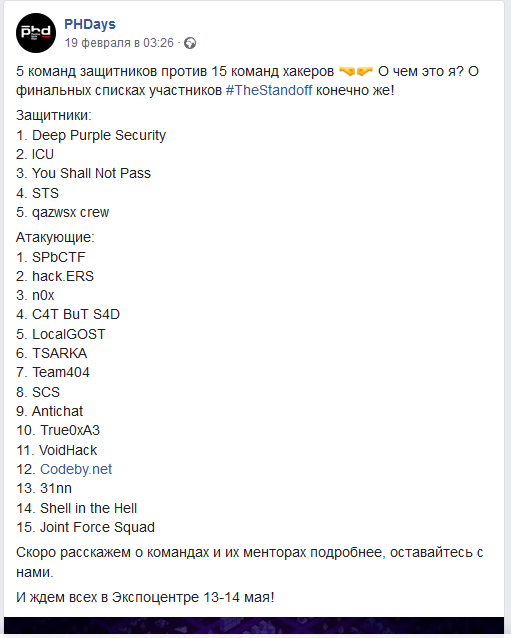
Task: Open the Codeby.net link
Action: [76, 469]
